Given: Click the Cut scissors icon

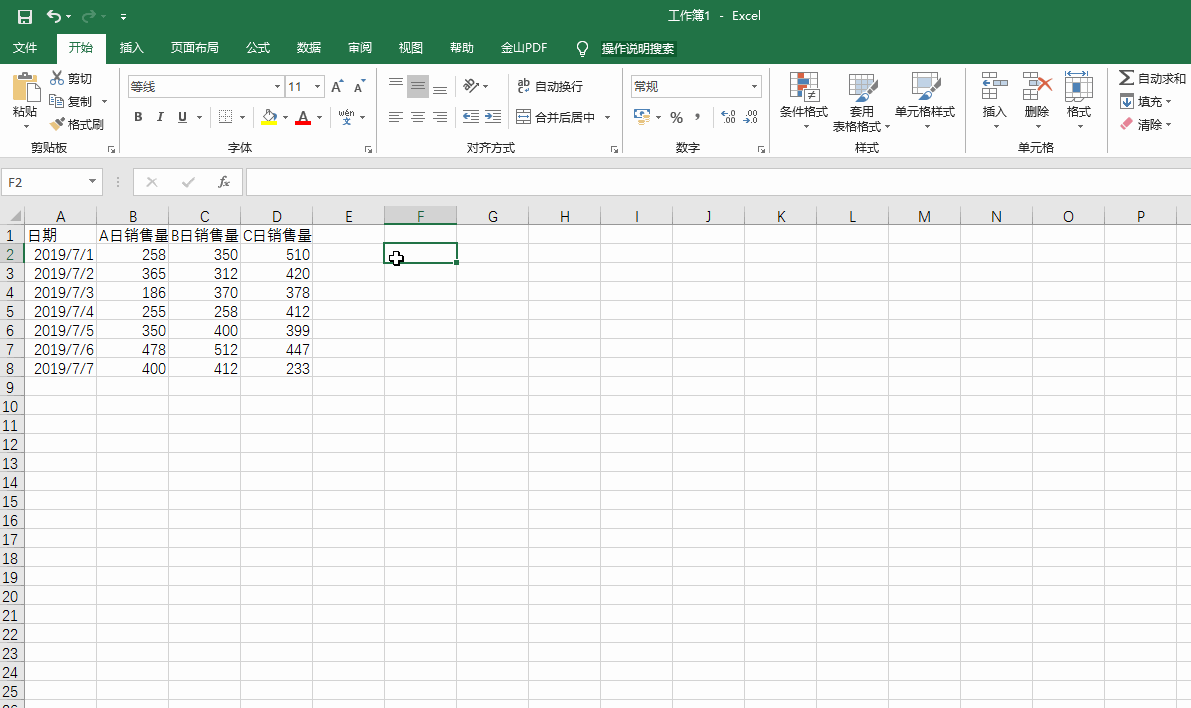Looking at the screenshot, I should click(x=58, y=79).
